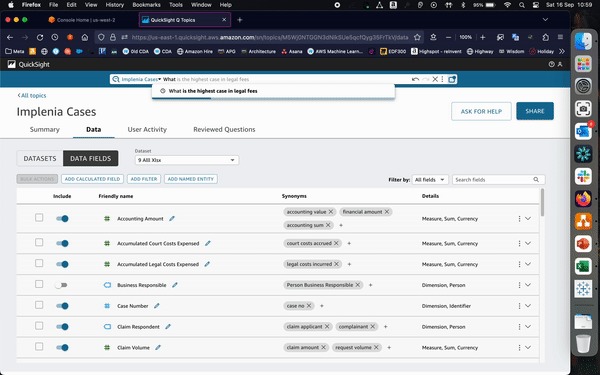This screenshot has width=600, height=375.
Task: Edit Claim Respondent name pencil icon
Action: pyautogui.click(x=168, y=327)
